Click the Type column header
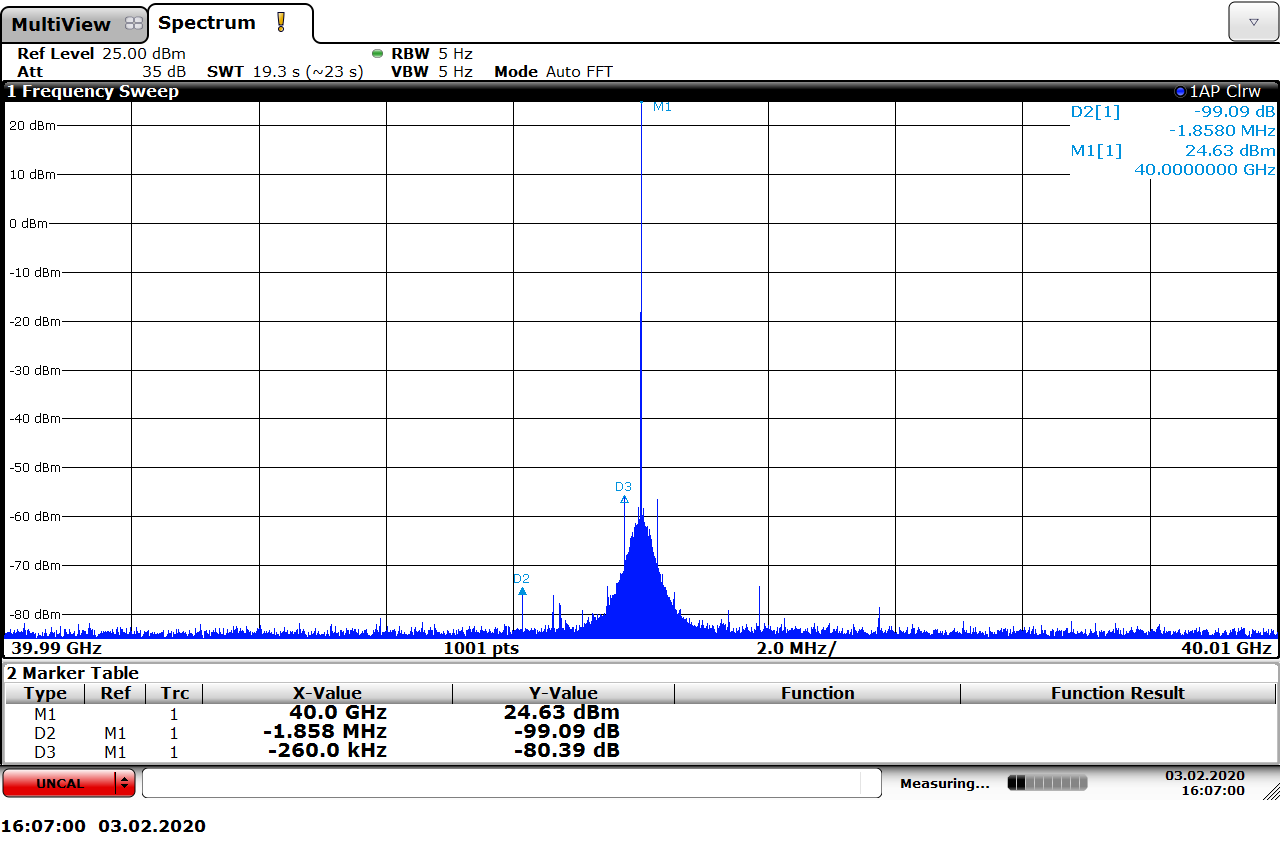Screen dimensions: 1280x850 (x=46, y=693)
